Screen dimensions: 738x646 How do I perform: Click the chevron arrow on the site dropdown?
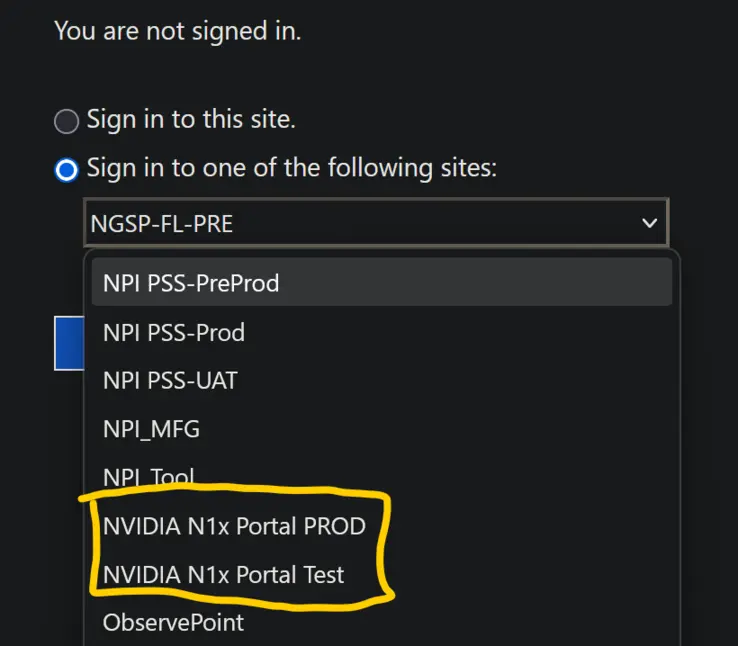click(650, 223)
